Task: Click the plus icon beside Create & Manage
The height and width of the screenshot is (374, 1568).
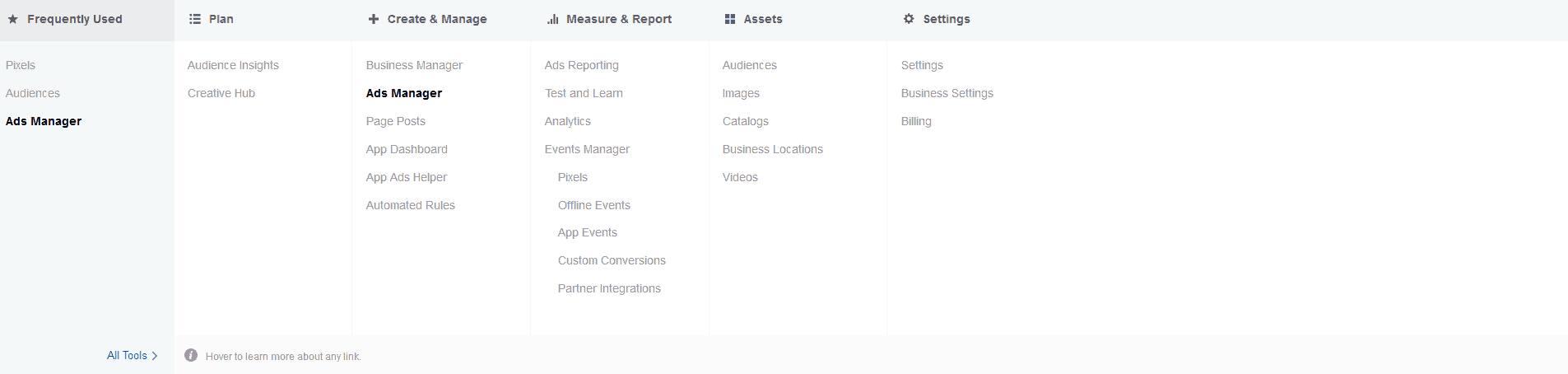Action: coord(374,19)
